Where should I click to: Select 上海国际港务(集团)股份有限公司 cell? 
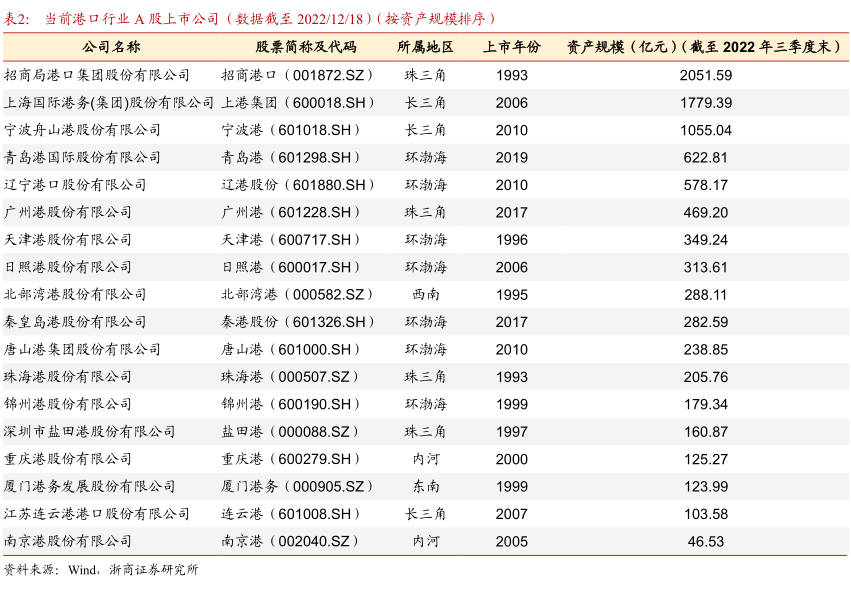coord(109,103)
